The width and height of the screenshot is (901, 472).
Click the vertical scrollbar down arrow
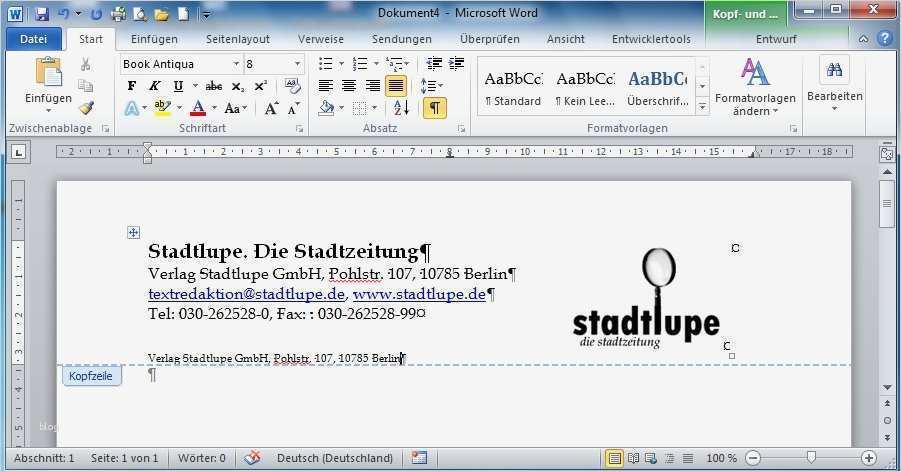click(887, 387)
